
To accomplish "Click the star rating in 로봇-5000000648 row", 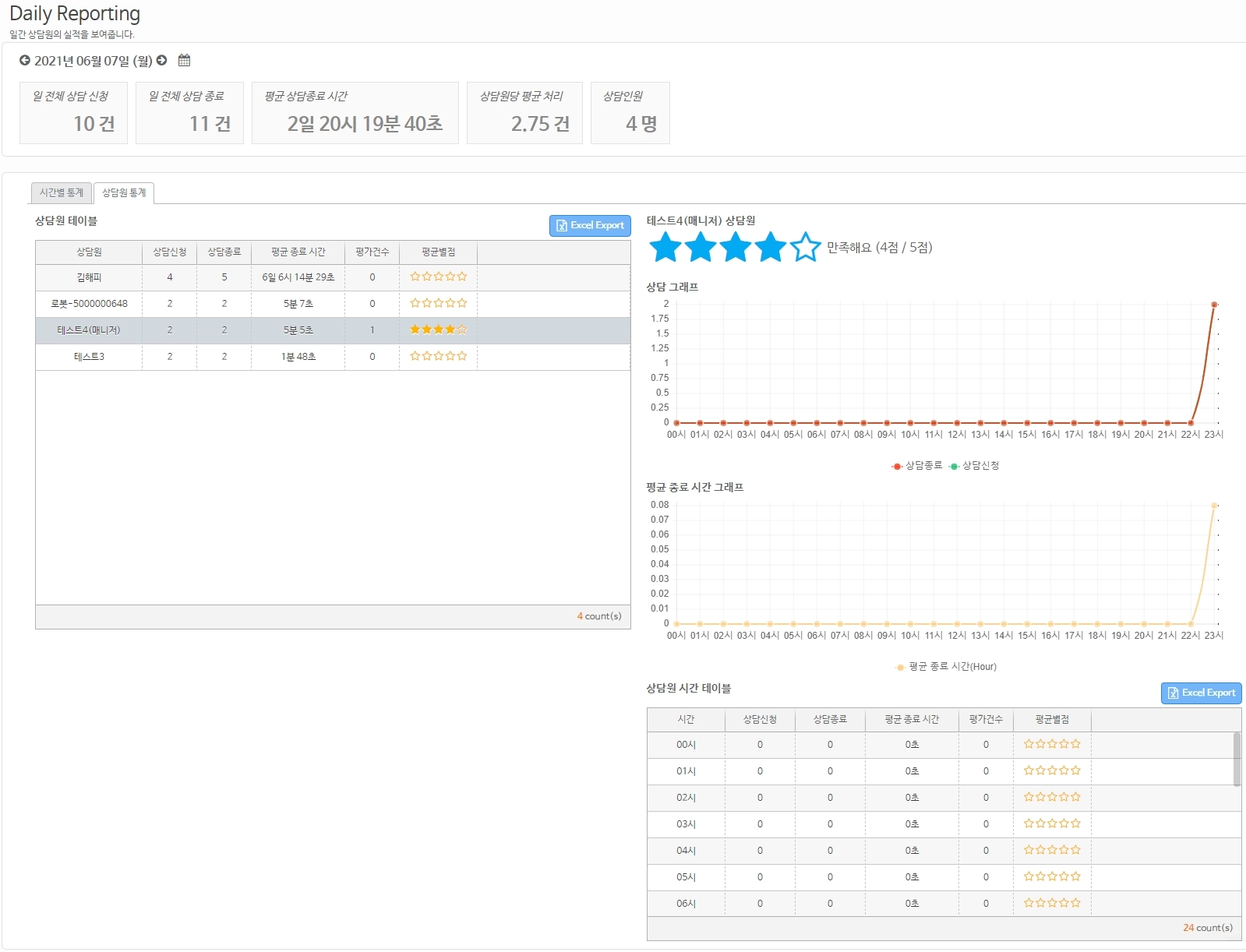I will (x=439, y=303).
